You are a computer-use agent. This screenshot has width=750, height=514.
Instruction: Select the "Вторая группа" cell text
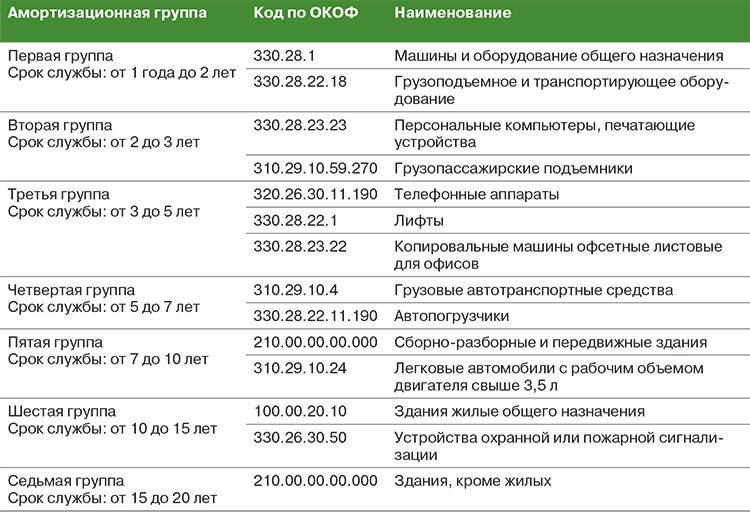click(60, 126)
